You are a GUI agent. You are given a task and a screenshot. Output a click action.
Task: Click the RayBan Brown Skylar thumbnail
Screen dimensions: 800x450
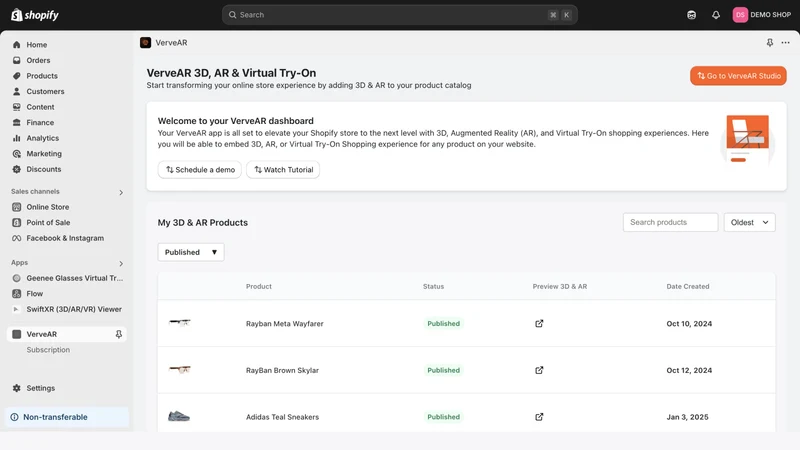tap(179, 369)
